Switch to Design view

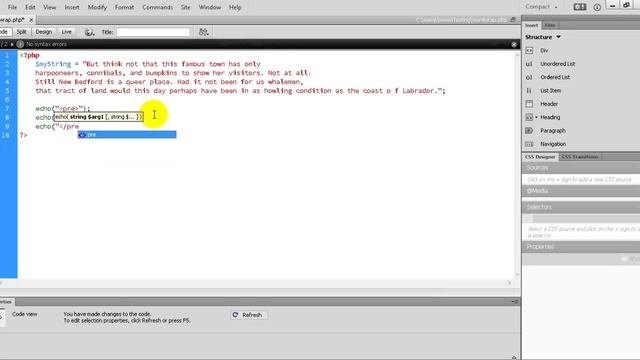point(43,32)
